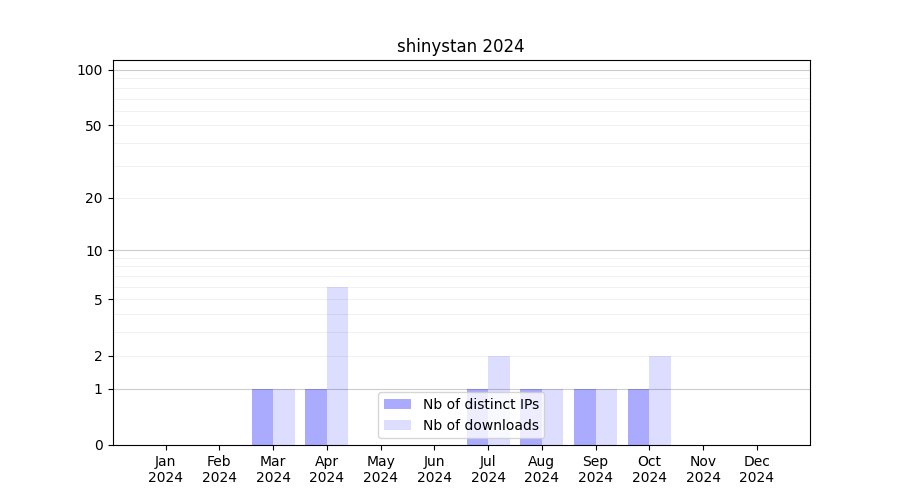
Task: Click the 100 y-axis tick label
Action: coord(90,70)
